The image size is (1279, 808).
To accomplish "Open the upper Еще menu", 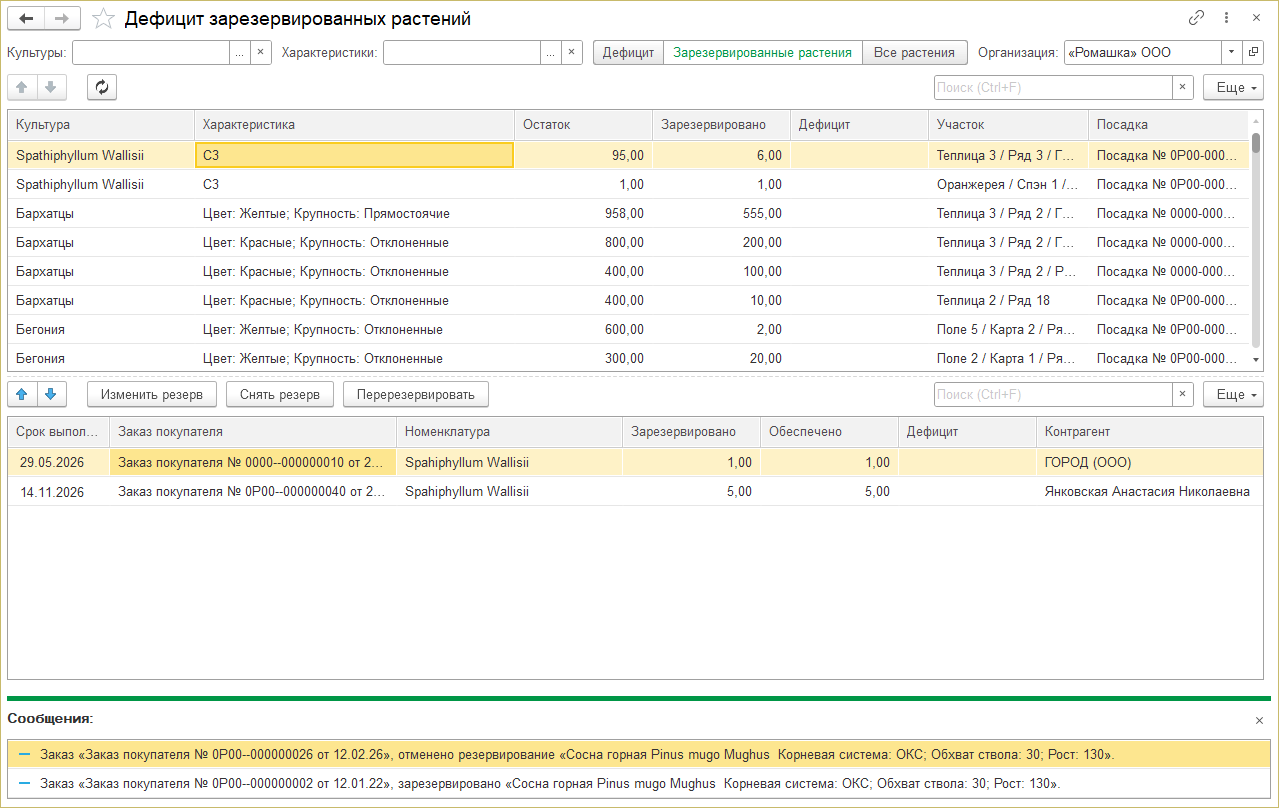I will tap(1232, 88).
